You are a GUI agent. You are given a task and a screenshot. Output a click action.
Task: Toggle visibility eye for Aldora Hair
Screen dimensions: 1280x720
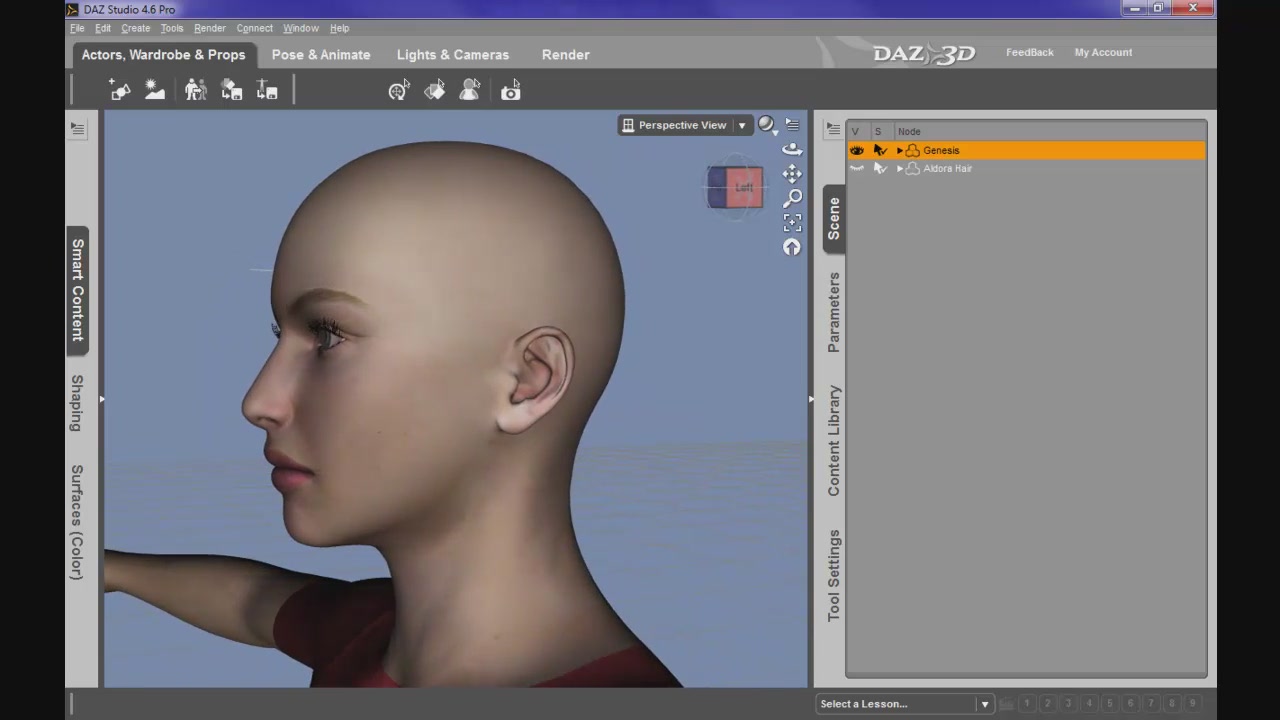click(856, 168)
